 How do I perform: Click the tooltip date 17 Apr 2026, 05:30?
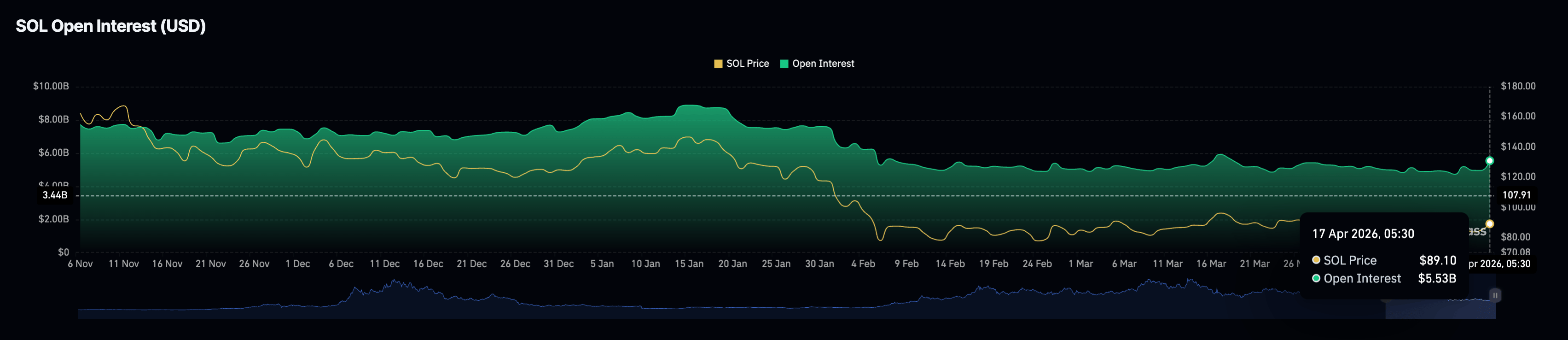click(x=1363, y=234)
